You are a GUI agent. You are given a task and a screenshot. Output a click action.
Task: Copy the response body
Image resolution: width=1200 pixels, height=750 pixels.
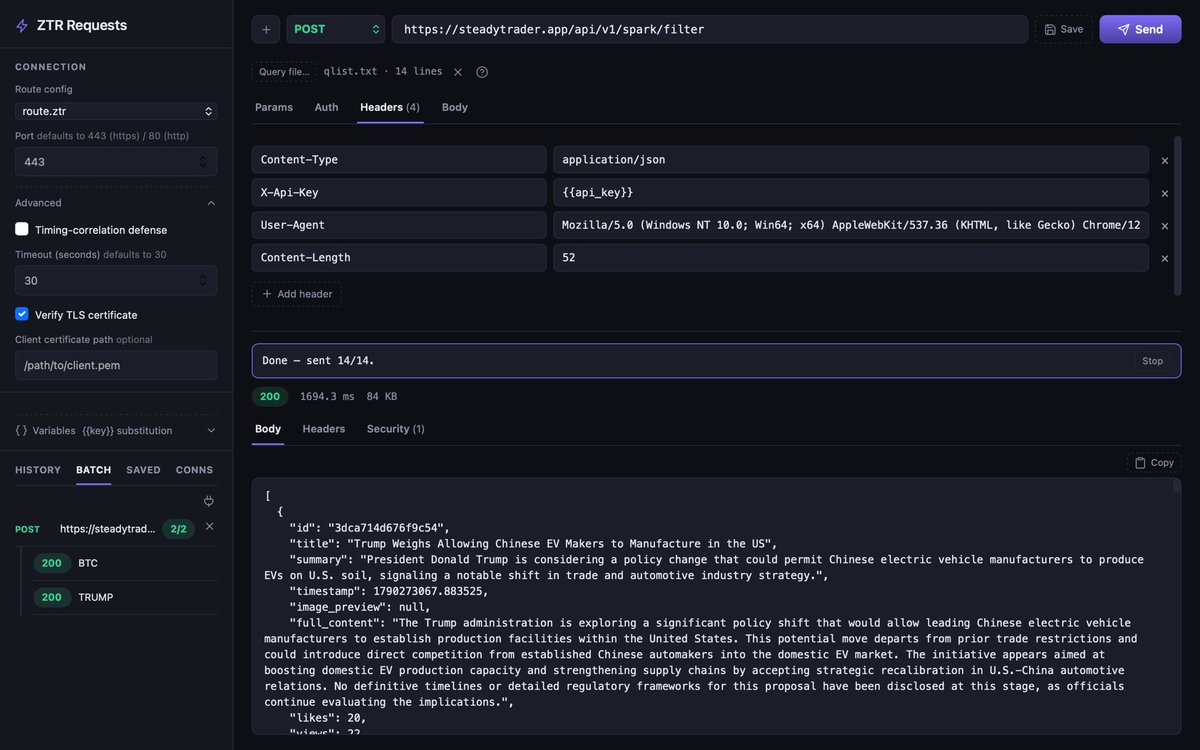pyautogui.click(x=1154, y=463)
